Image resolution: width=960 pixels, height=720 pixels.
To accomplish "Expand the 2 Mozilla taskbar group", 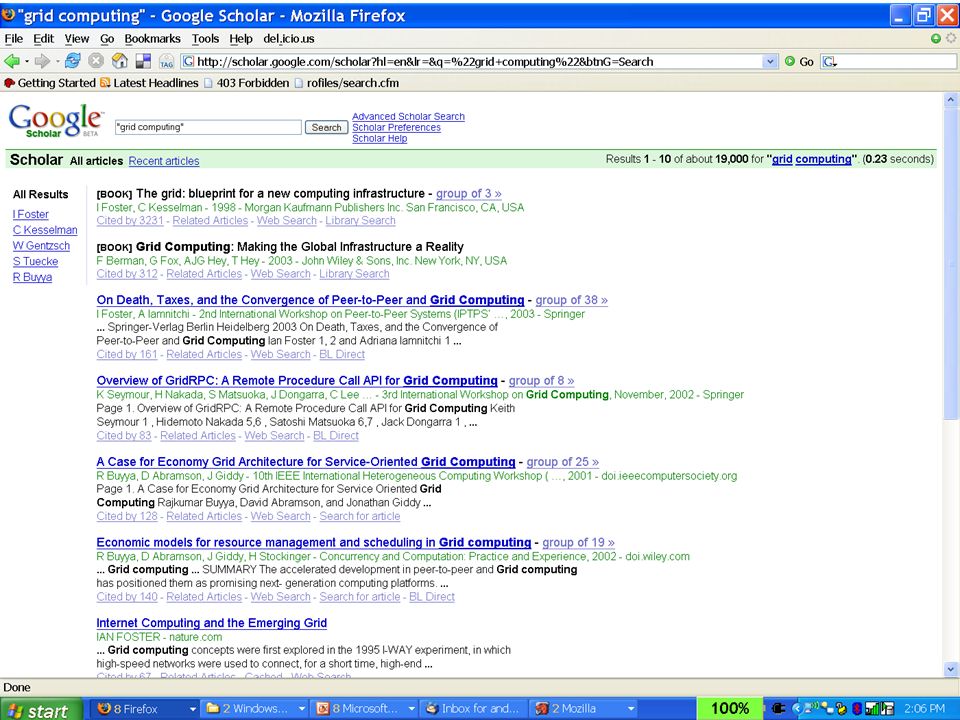I will [631, 709].
